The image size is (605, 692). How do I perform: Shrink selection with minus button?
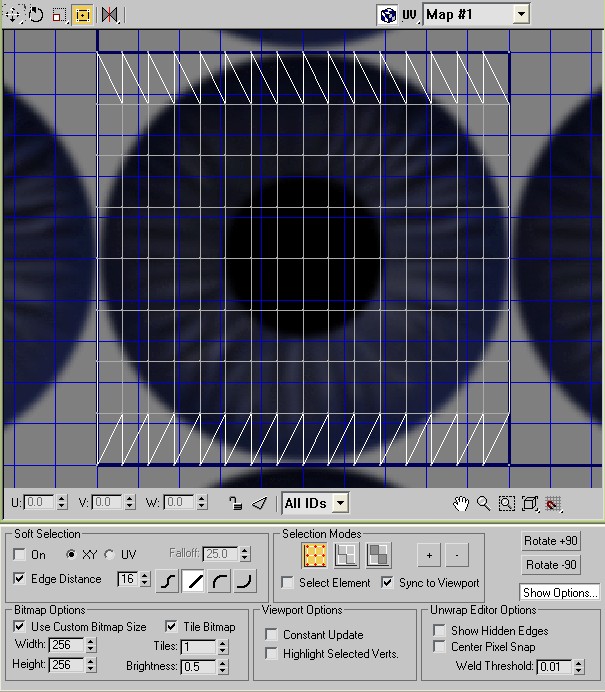click(x=457, y=555)
